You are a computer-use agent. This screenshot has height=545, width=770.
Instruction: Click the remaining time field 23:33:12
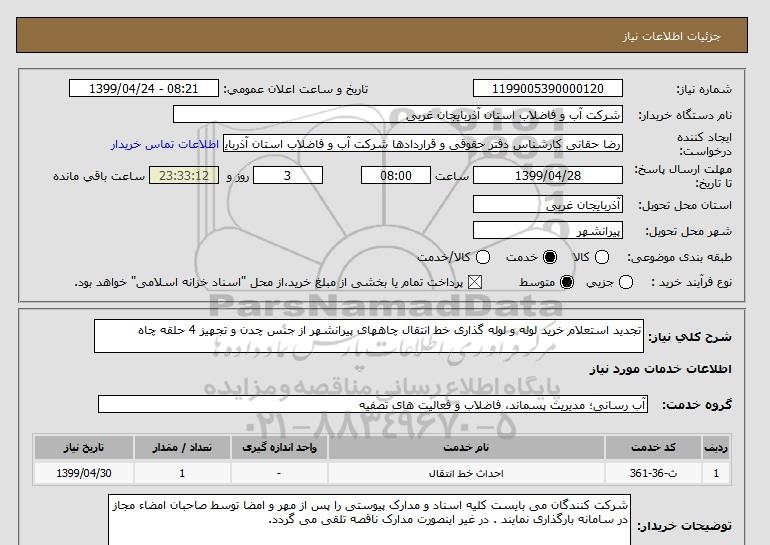[x=184, y=175]
